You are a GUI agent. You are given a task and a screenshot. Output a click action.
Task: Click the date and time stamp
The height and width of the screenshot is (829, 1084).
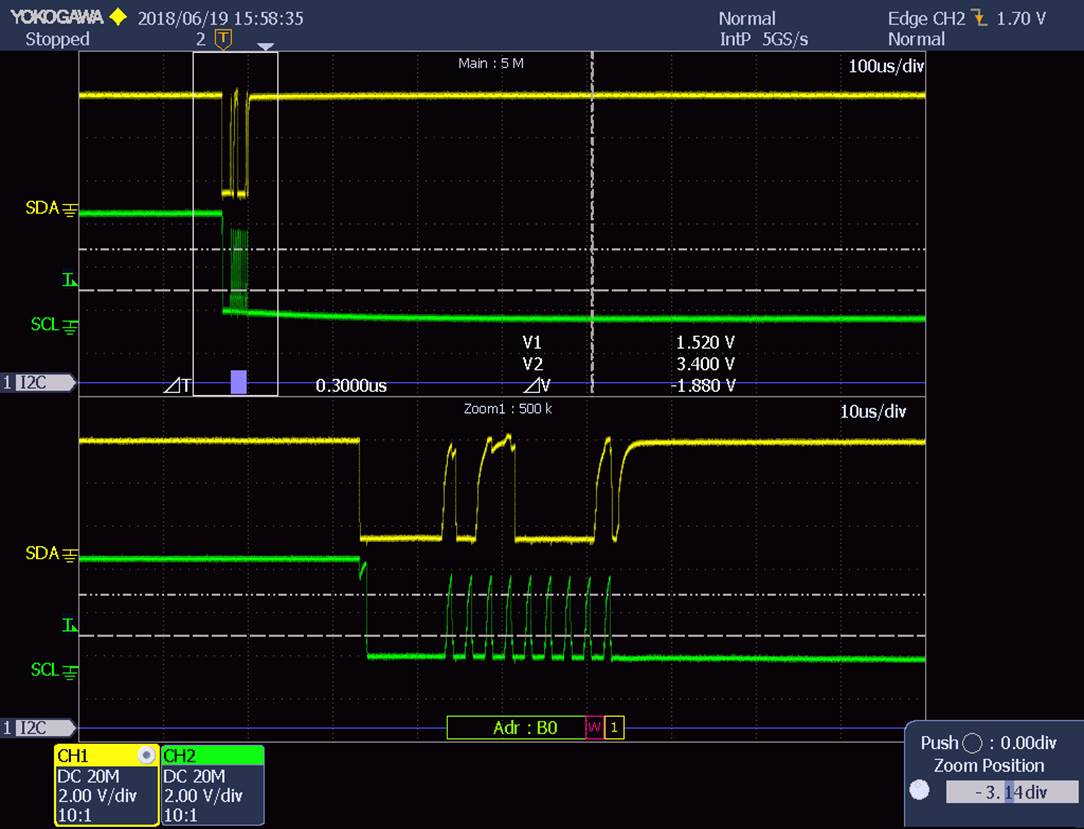[x=221, y=18]
